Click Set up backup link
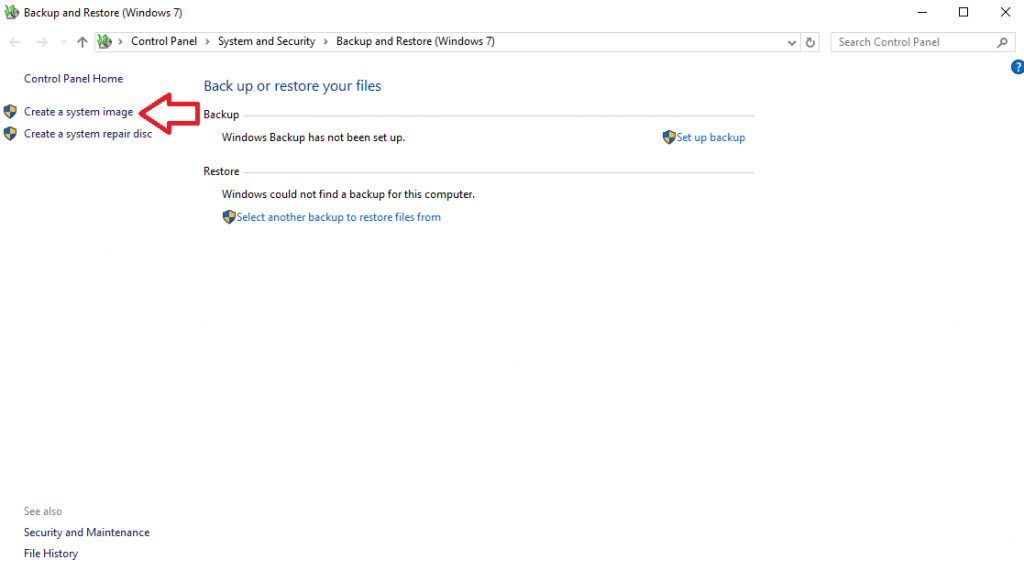 [x=711, y=137]
